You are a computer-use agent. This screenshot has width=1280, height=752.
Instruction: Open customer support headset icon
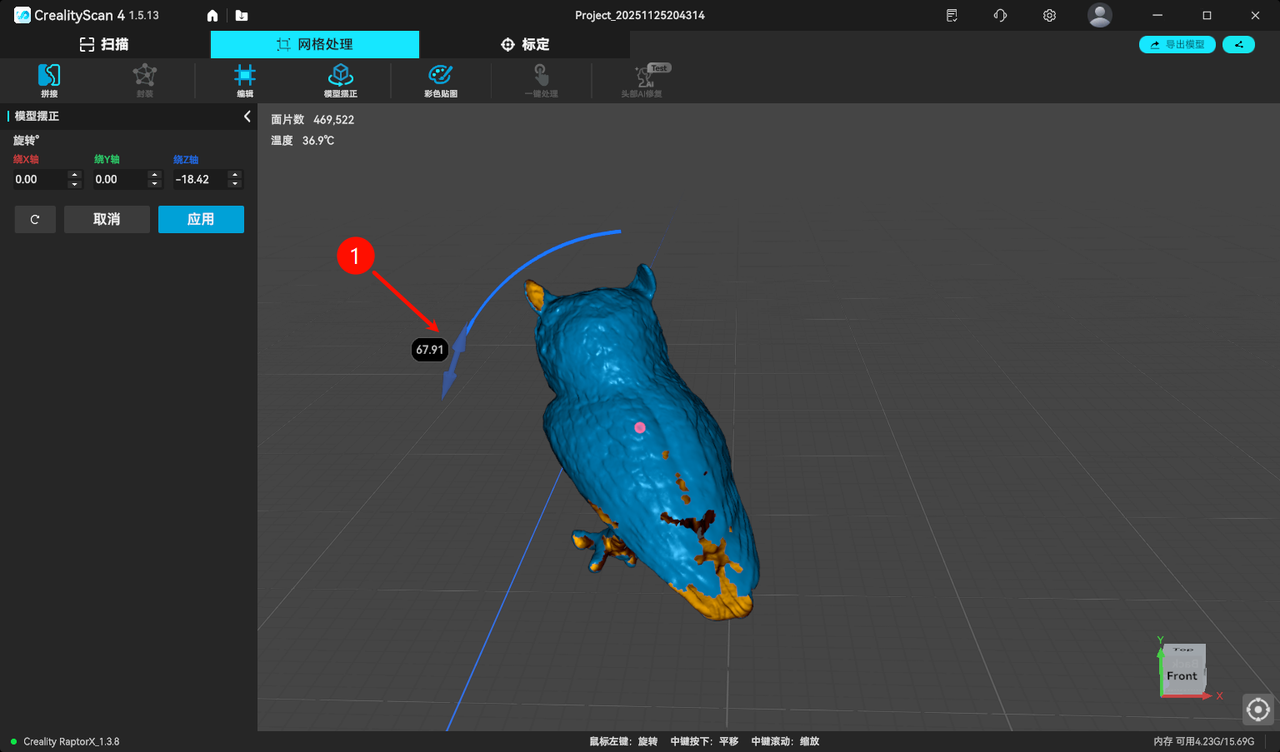(1000, 16)
